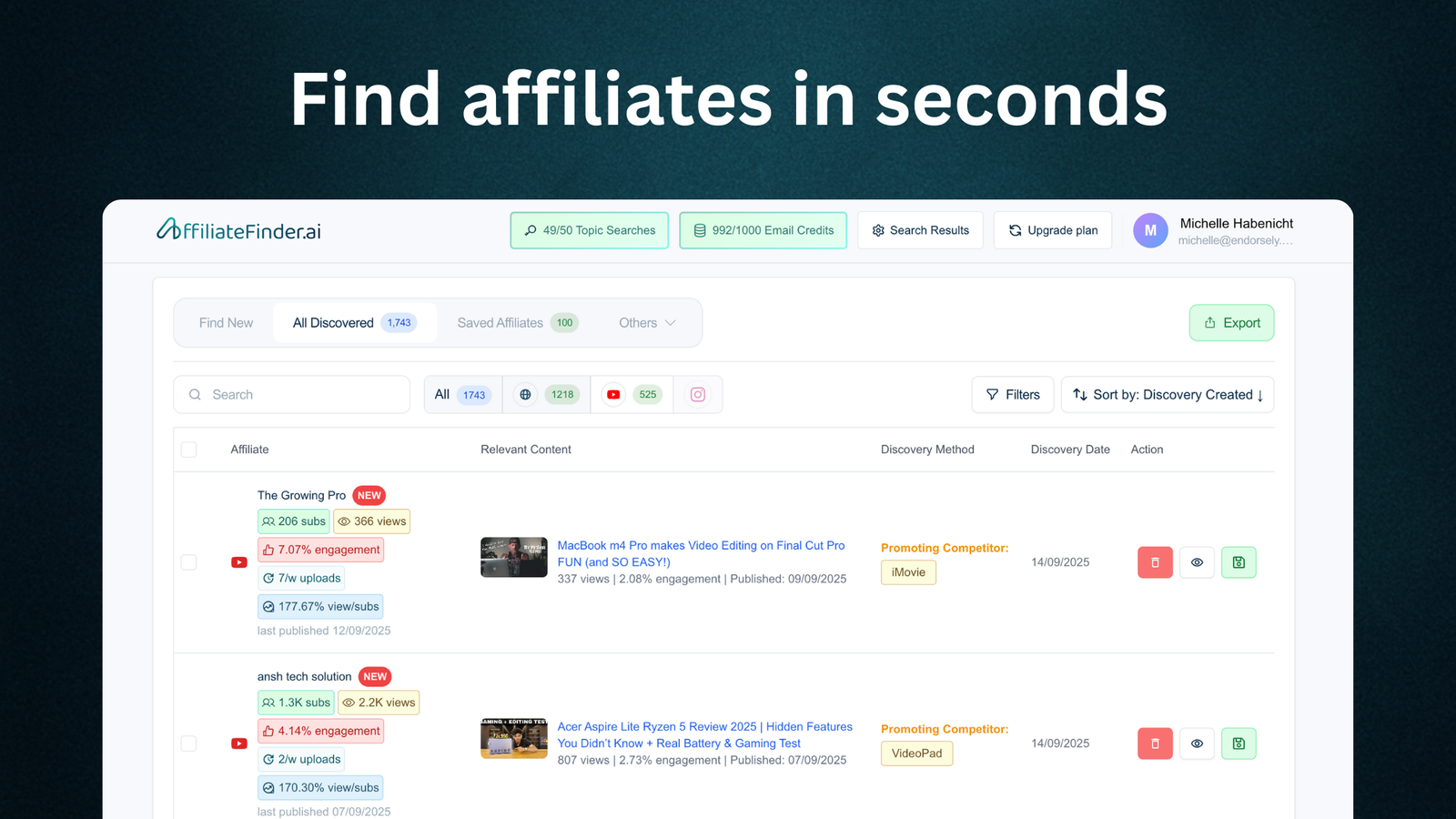Open the Sort by Discovery Created dropdown
This screenshot has height=819, width=1456.
pyautogui.click(x=1167, y=395)
